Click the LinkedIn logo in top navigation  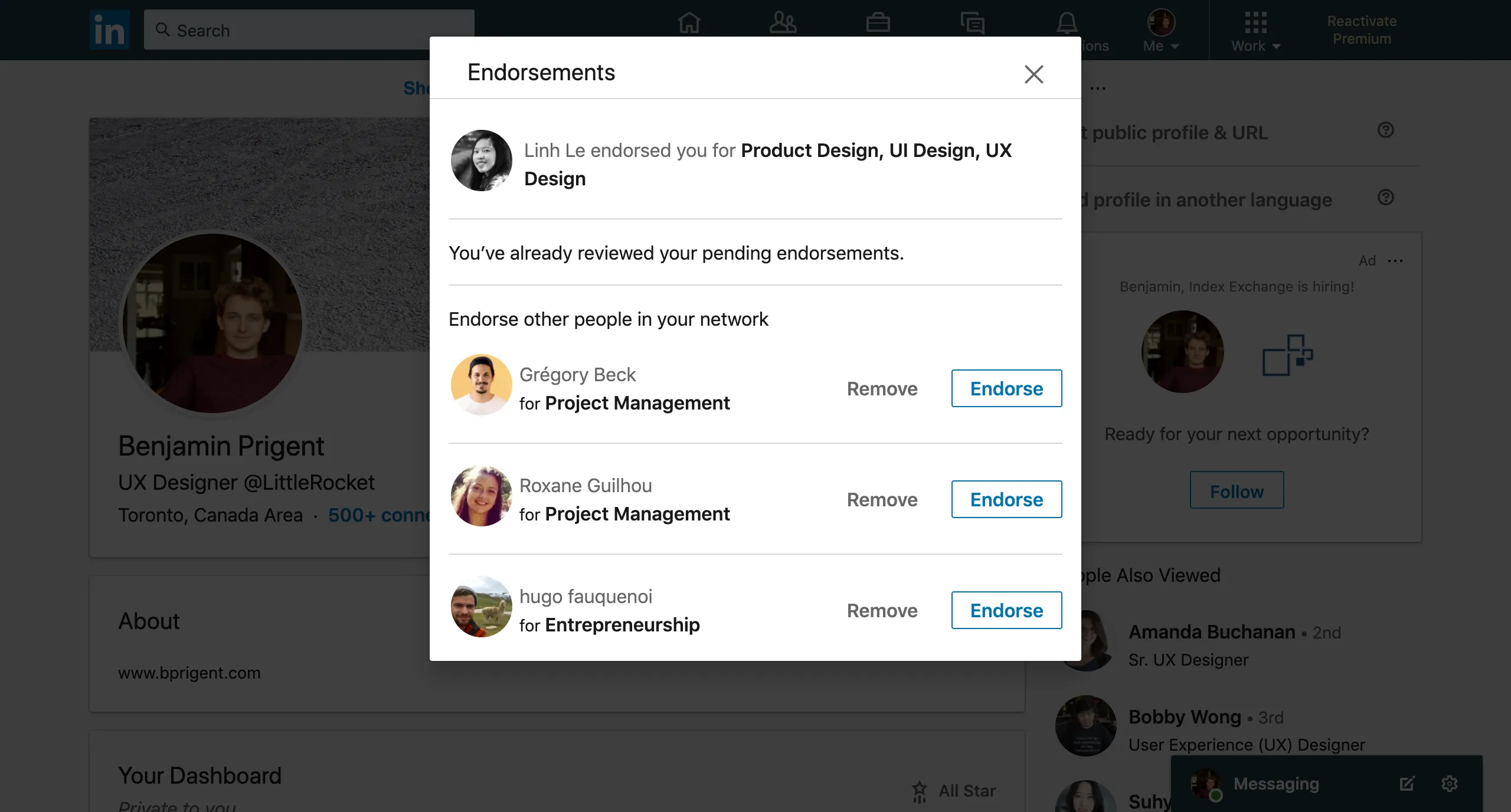(x=109, y=30)
